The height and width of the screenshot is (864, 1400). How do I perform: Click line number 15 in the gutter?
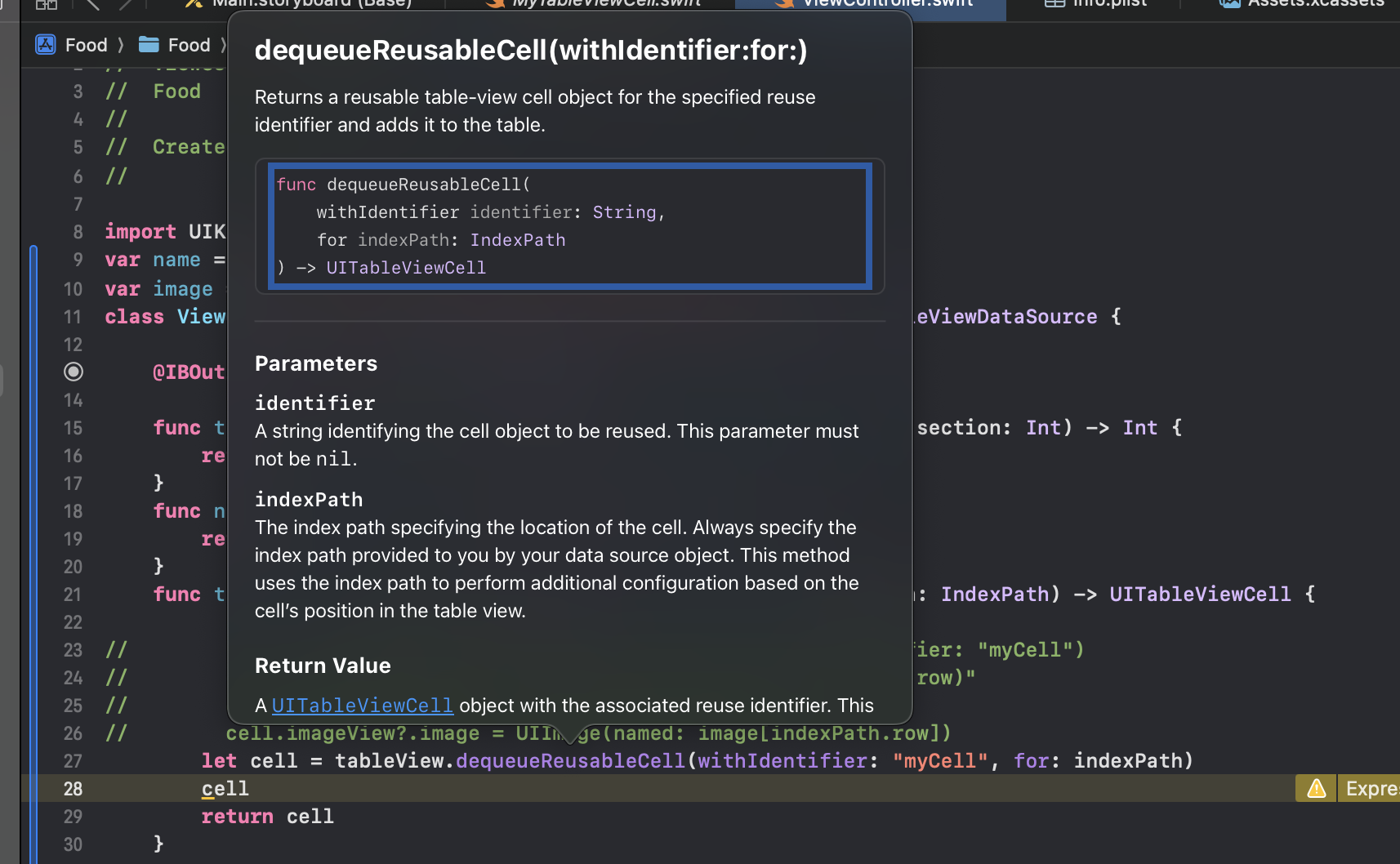[73, 428]
